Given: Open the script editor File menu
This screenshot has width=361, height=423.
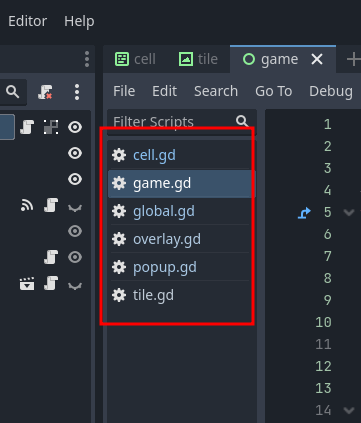Looking at the screenshot, I should click(124, 91).
